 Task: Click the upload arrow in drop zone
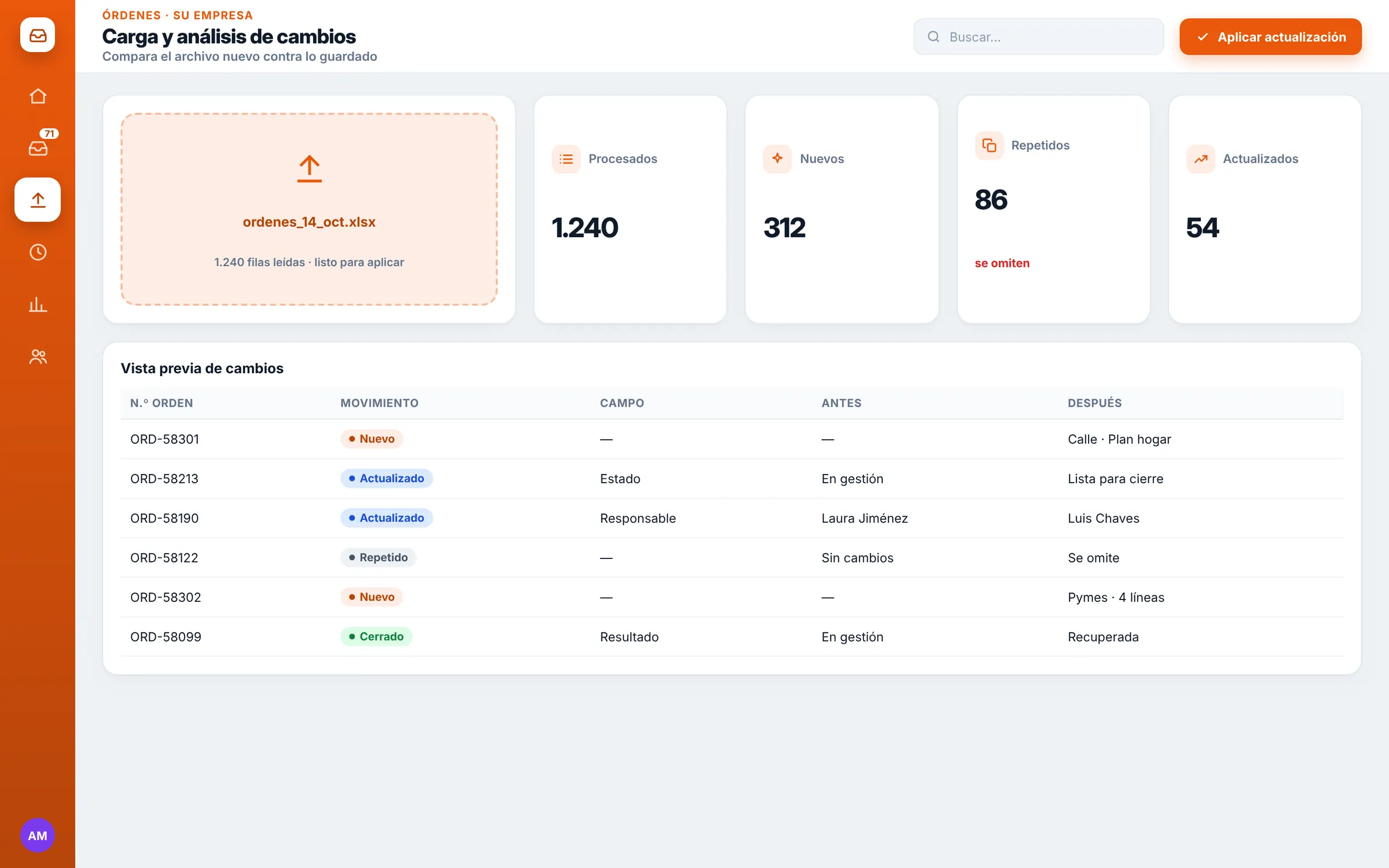pos(309,168)
